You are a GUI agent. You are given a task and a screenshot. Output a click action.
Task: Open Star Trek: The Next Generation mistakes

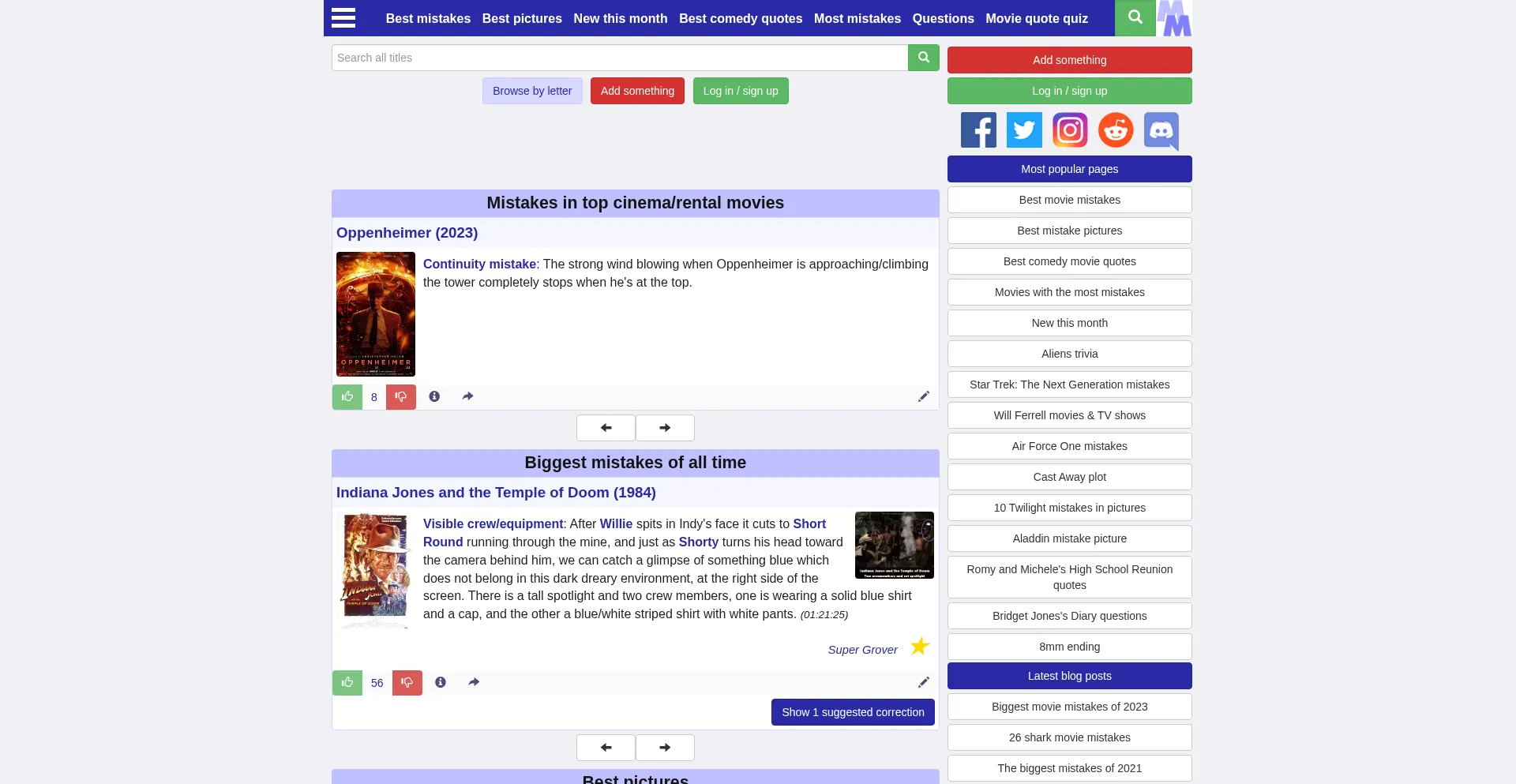click(1070, 384)
